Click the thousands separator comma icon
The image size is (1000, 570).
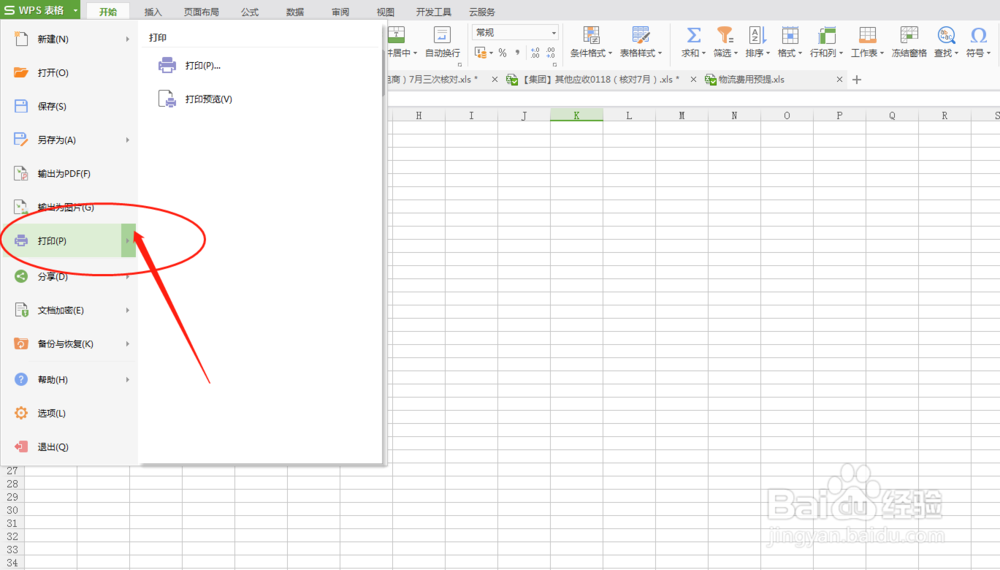[x=517, y=53]
